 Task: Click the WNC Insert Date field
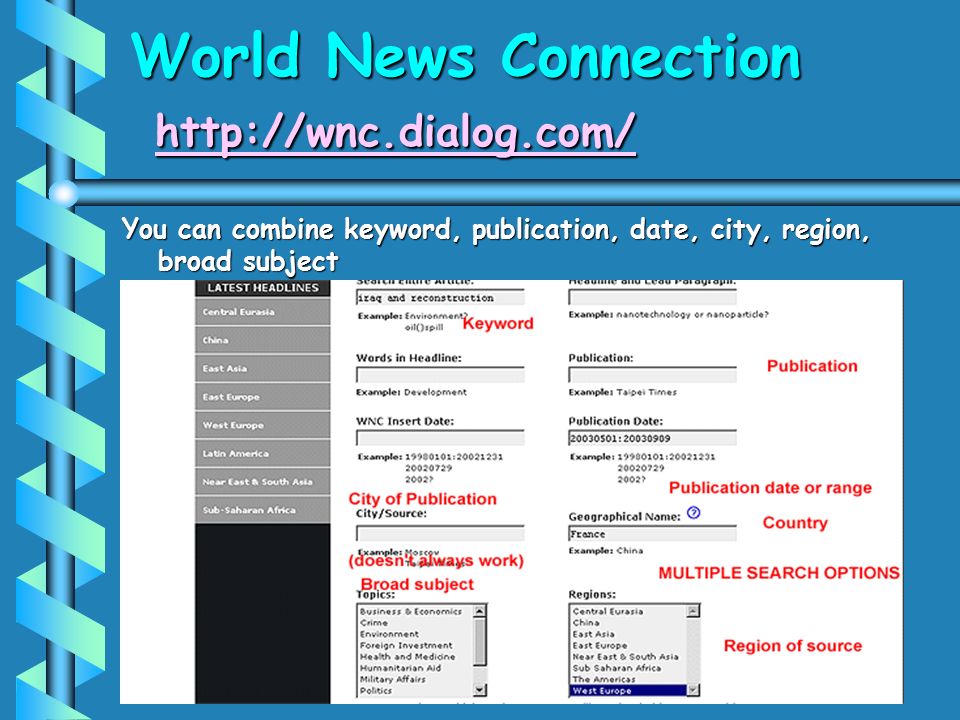click(x=440, y=438)
